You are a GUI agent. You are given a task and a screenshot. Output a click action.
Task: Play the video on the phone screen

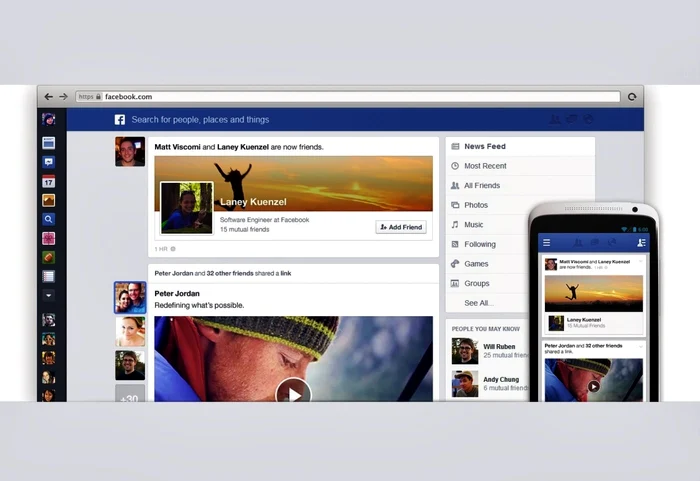point(593,386)
